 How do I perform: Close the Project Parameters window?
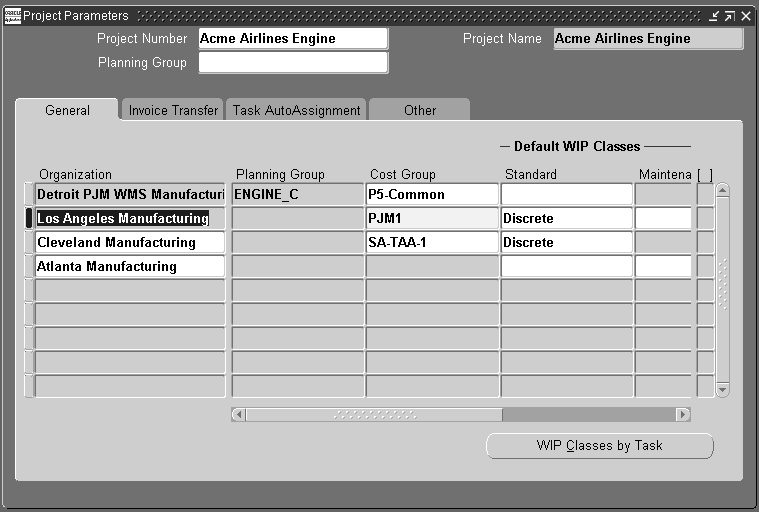[x=746, y=16]
